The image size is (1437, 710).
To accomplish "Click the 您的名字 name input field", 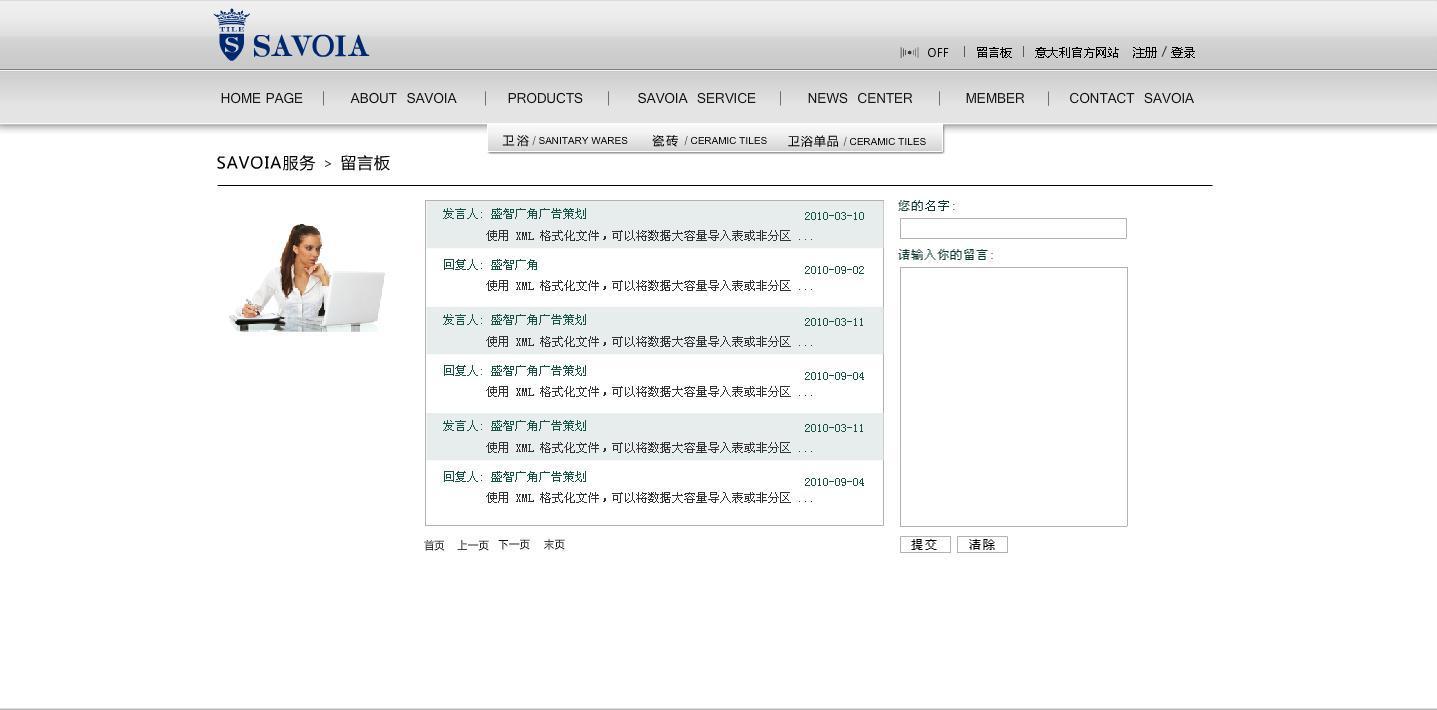I will pyautogui.click(x=1012, y=229).
